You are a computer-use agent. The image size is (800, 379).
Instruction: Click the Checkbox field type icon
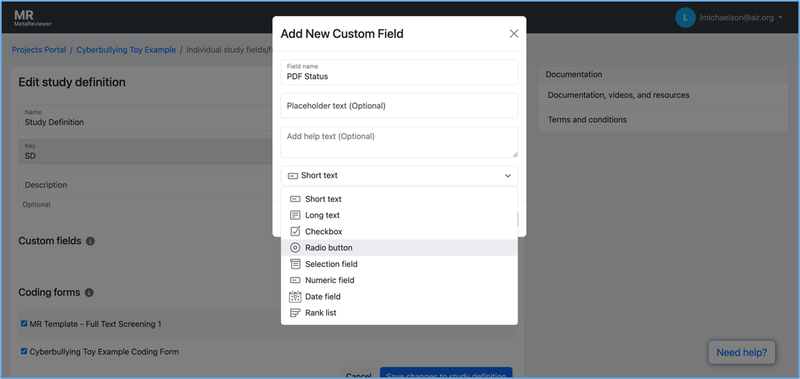pyautogui.click(x=295, y=232)
